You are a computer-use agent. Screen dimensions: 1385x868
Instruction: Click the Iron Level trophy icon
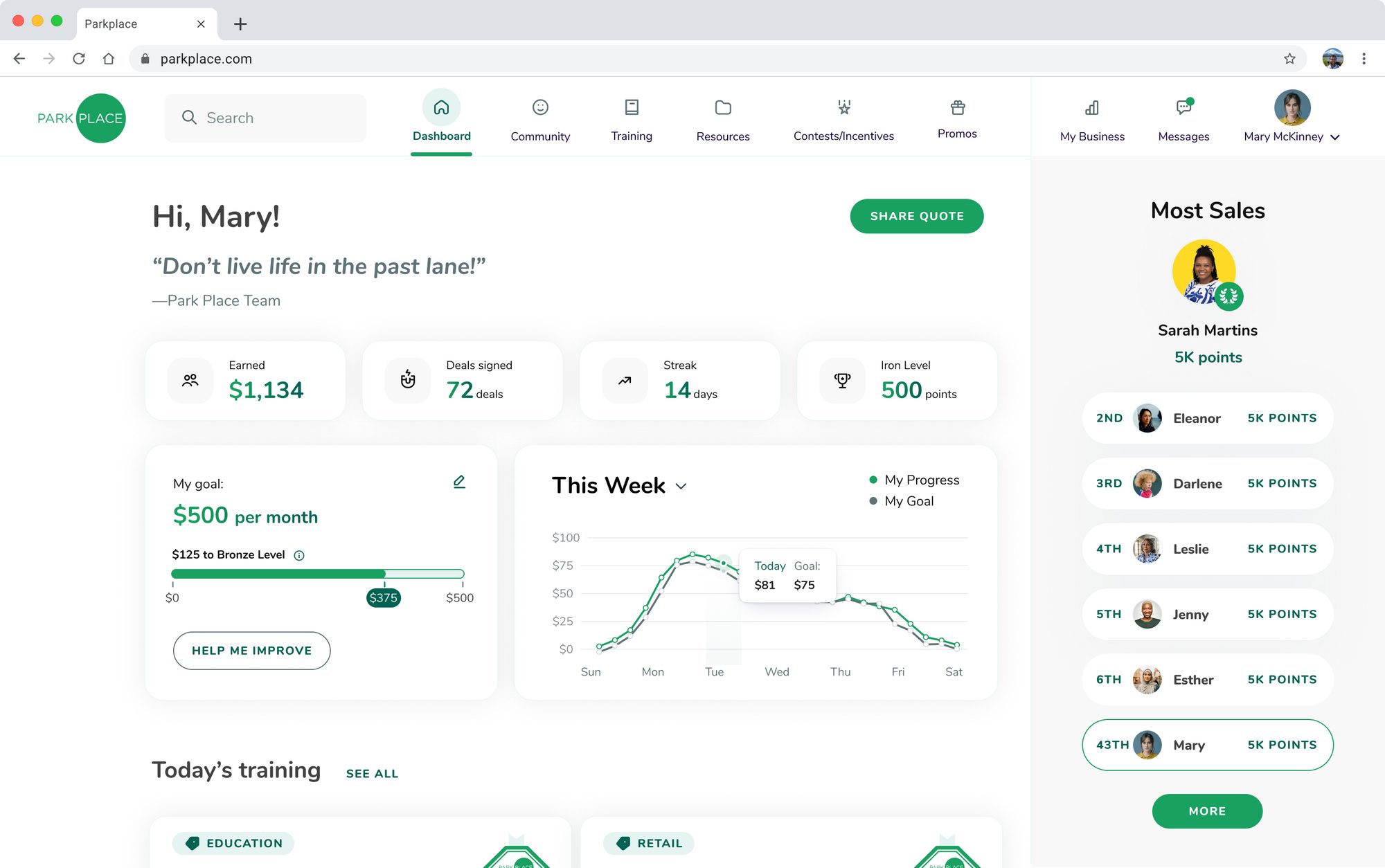(x=842, y=380)
